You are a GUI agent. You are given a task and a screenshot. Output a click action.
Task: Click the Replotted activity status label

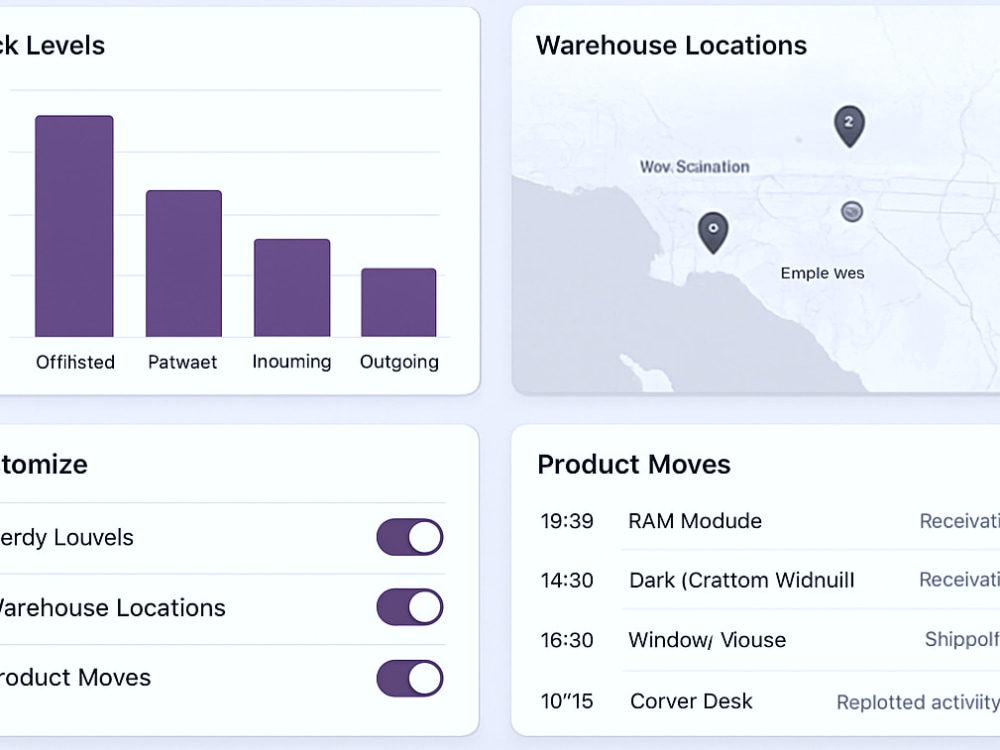918,702
